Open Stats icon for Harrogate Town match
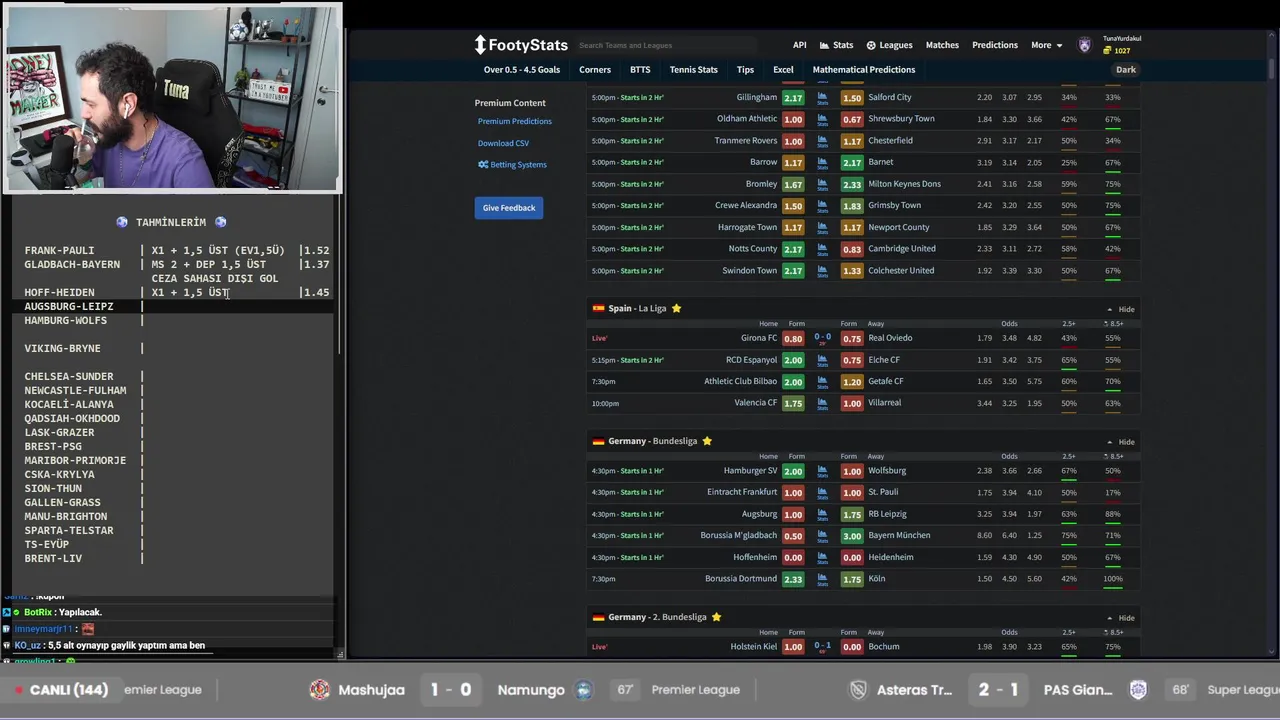This screenshot has height=720, width=1280. [x=822, y=227]
